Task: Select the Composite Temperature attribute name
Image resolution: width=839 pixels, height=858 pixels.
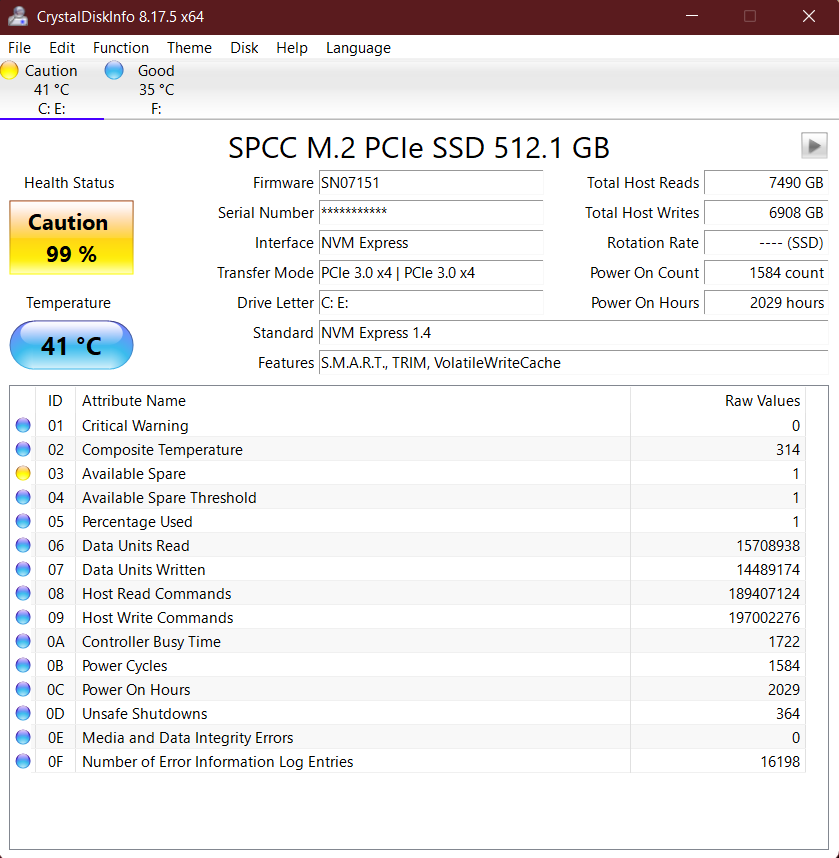Action: pyautogui.click(x=163, y=450)
